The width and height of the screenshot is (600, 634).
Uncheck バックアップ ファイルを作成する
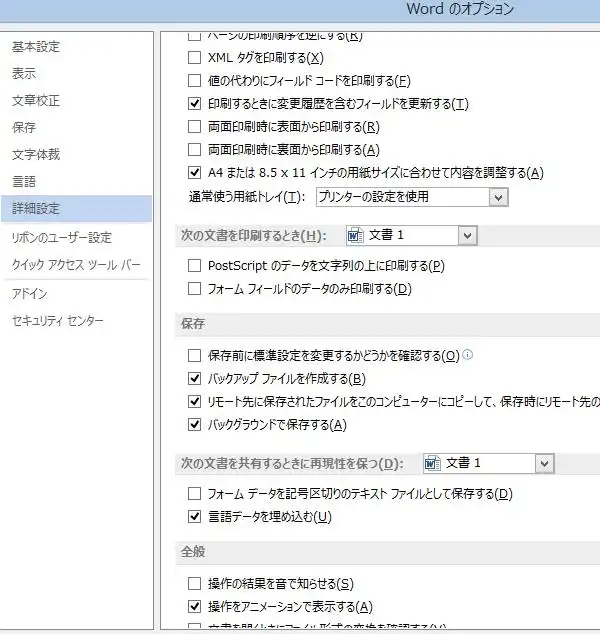tap(195, 379)
